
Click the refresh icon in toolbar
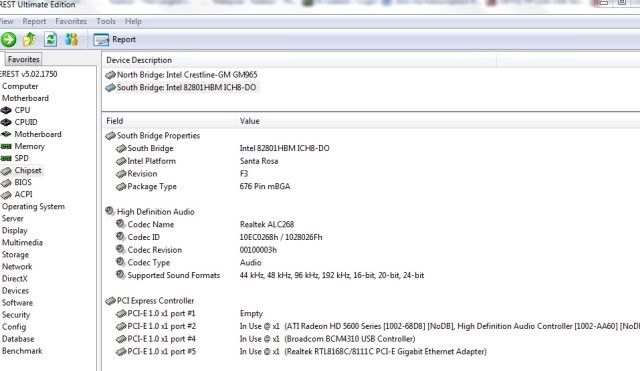coord(51,40)
